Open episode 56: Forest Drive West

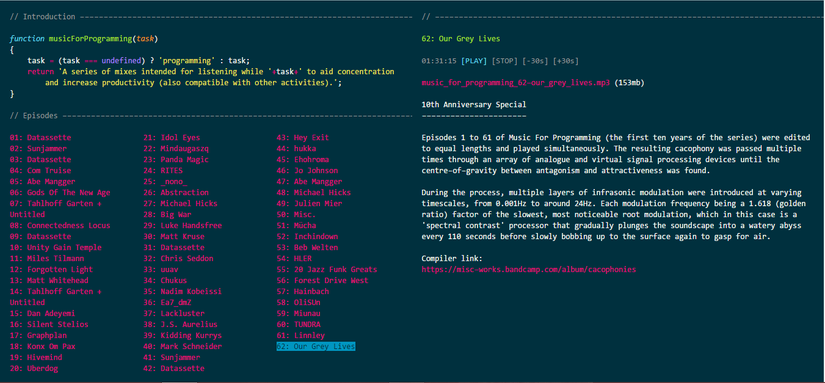click(x=323, y=280)
